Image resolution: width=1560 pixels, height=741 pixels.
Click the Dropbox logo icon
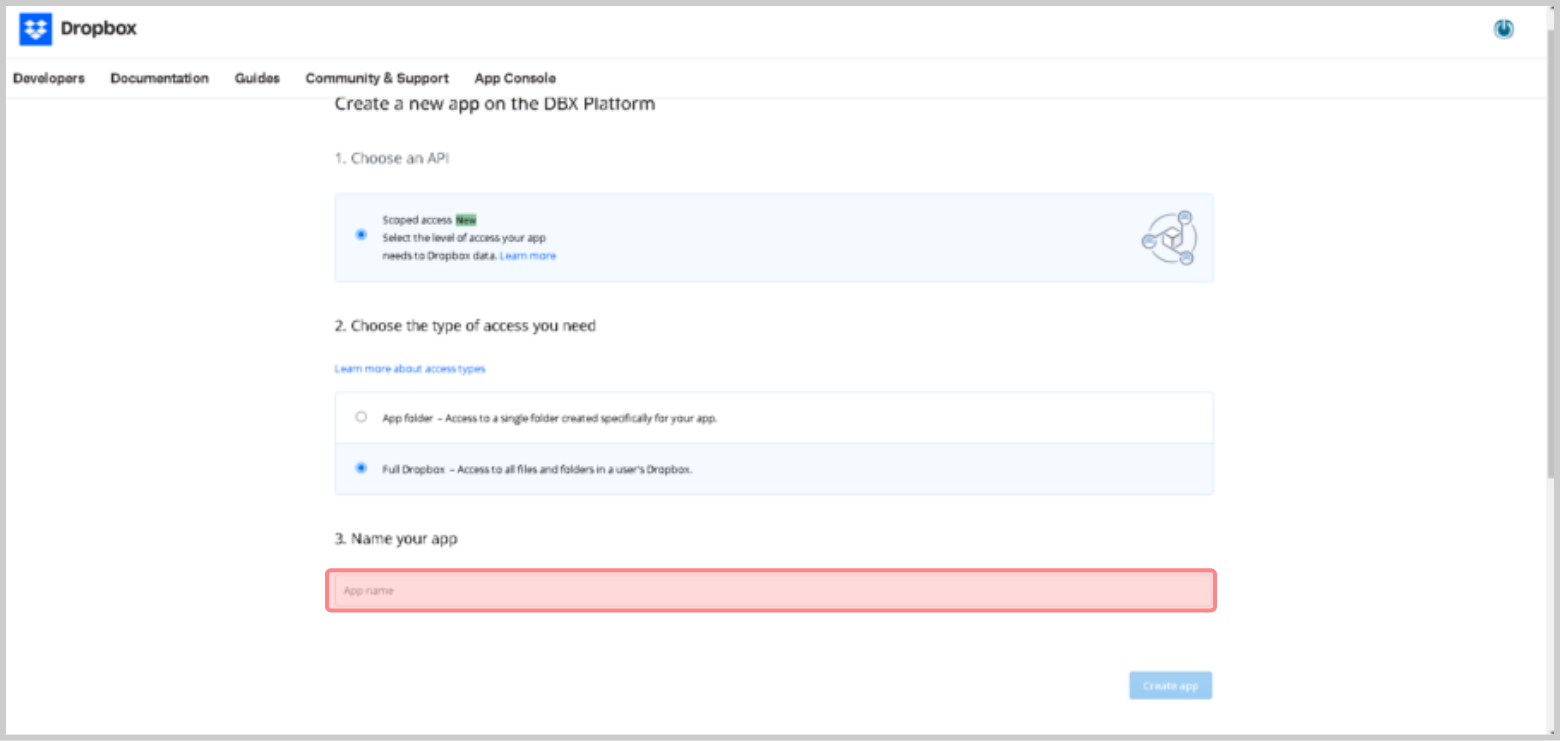(x=35, y=30)
